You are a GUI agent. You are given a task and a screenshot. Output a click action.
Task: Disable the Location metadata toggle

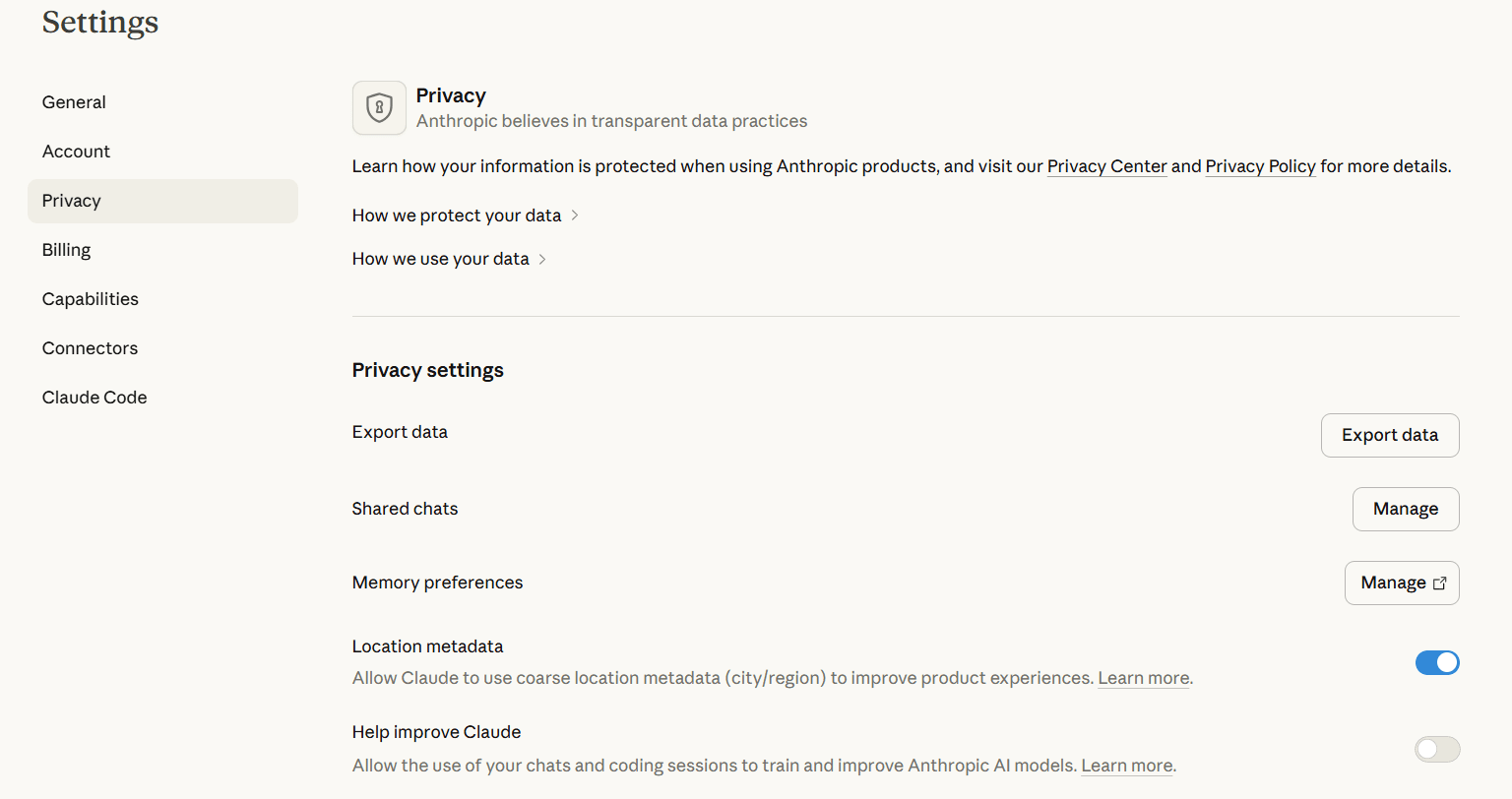pyautogui.click(x=1437, y=663)
